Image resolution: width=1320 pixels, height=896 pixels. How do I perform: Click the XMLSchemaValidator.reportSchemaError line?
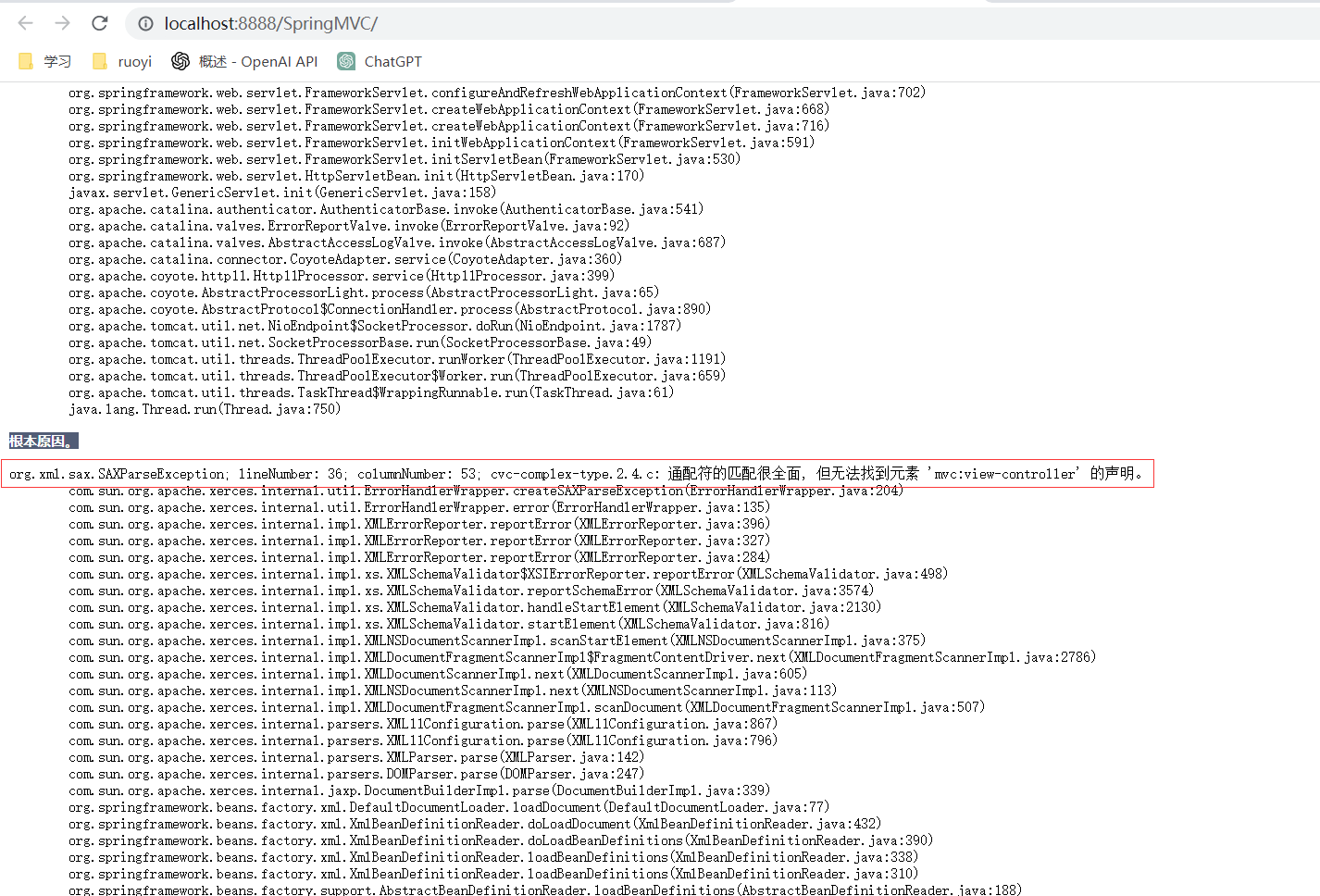click(x=471, y=591)
